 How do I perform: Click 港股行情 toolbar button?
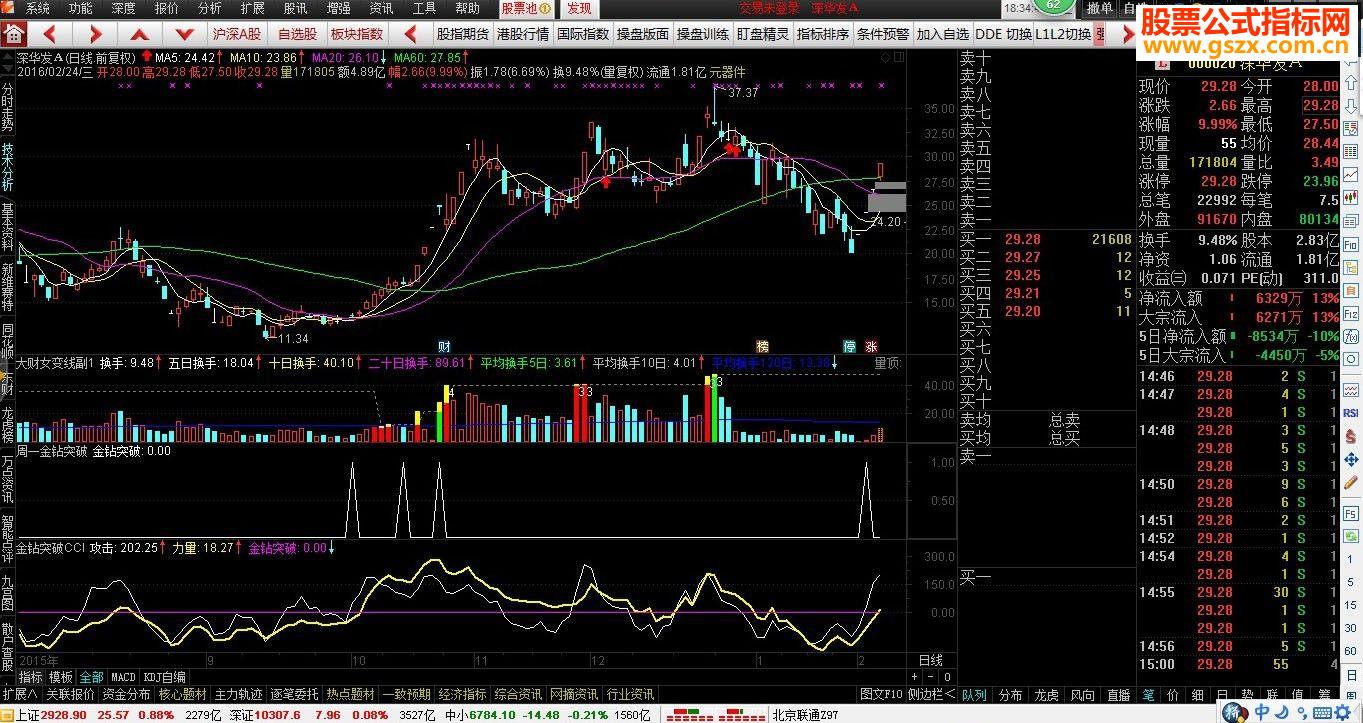click(522, 34)
